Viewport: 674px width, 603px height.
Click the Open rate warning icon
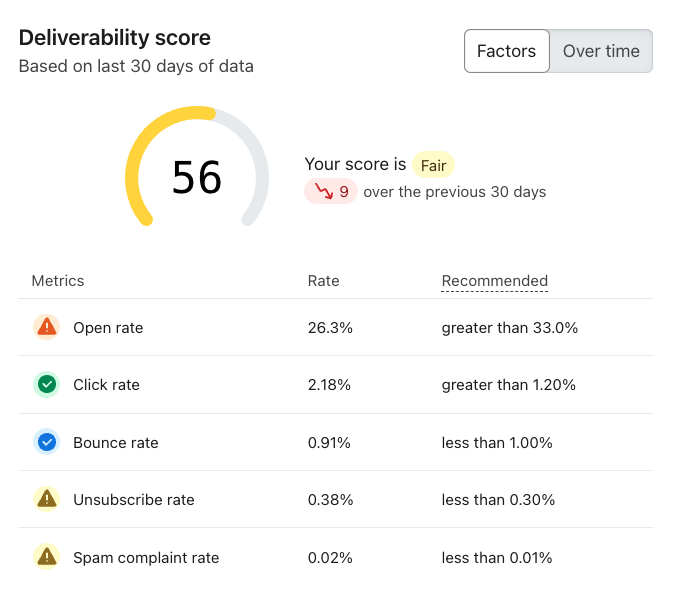[x=46, y=327]
